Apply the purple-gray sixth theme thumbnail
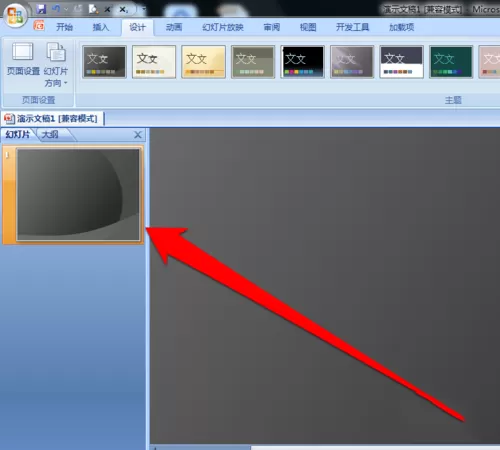The height and width of the screenshot is (450, 500). pos(352,62)
